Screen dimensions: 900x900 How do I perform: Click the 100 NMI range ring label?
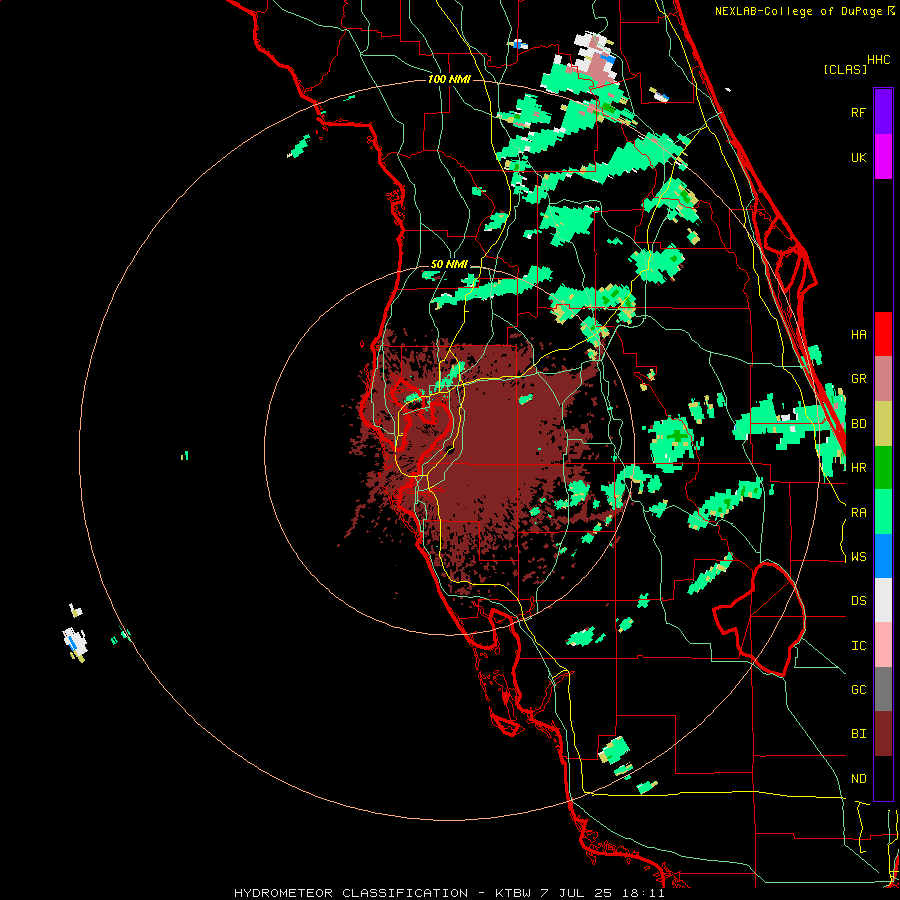449,79
